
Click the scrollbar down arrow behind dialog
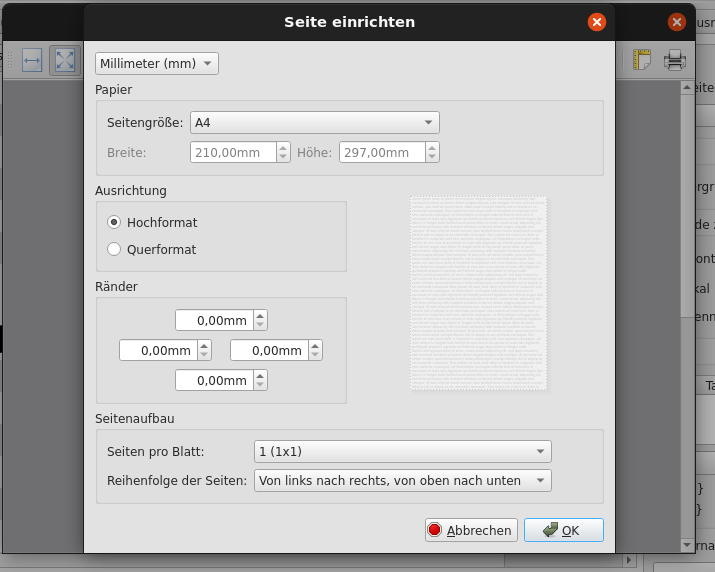coord(687,545)
